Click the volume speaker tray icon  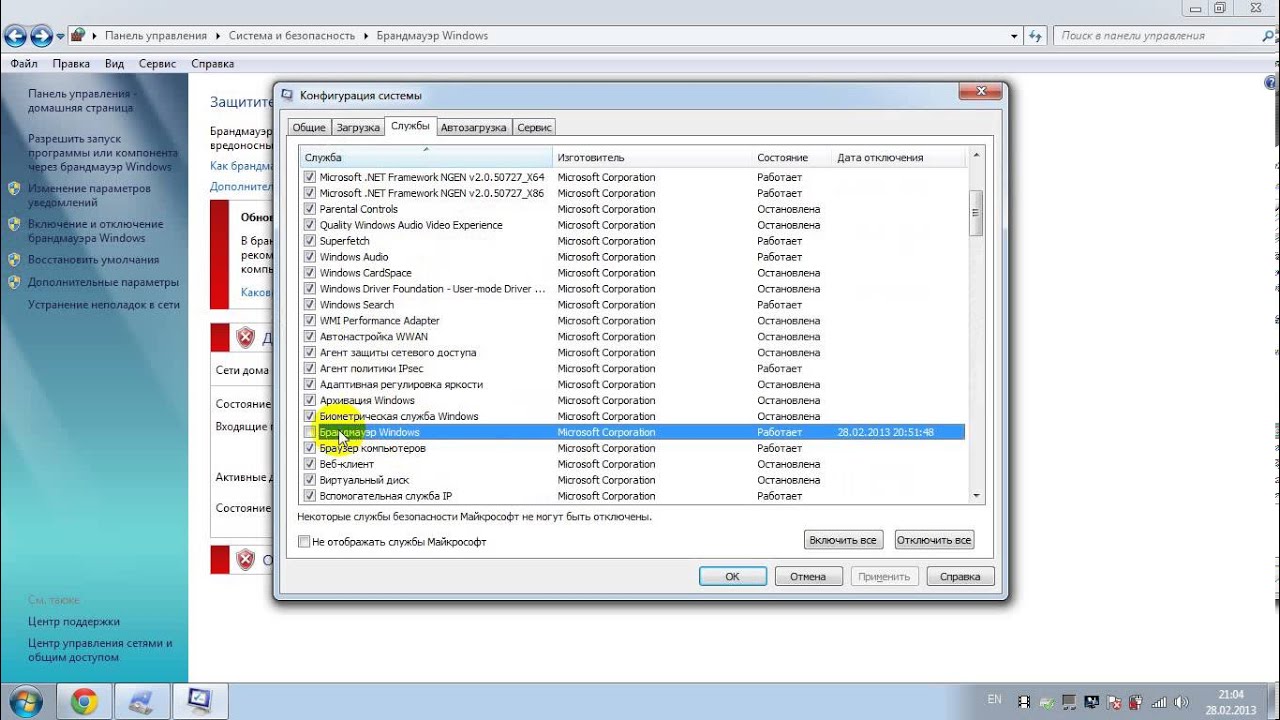coord(1180,702)
